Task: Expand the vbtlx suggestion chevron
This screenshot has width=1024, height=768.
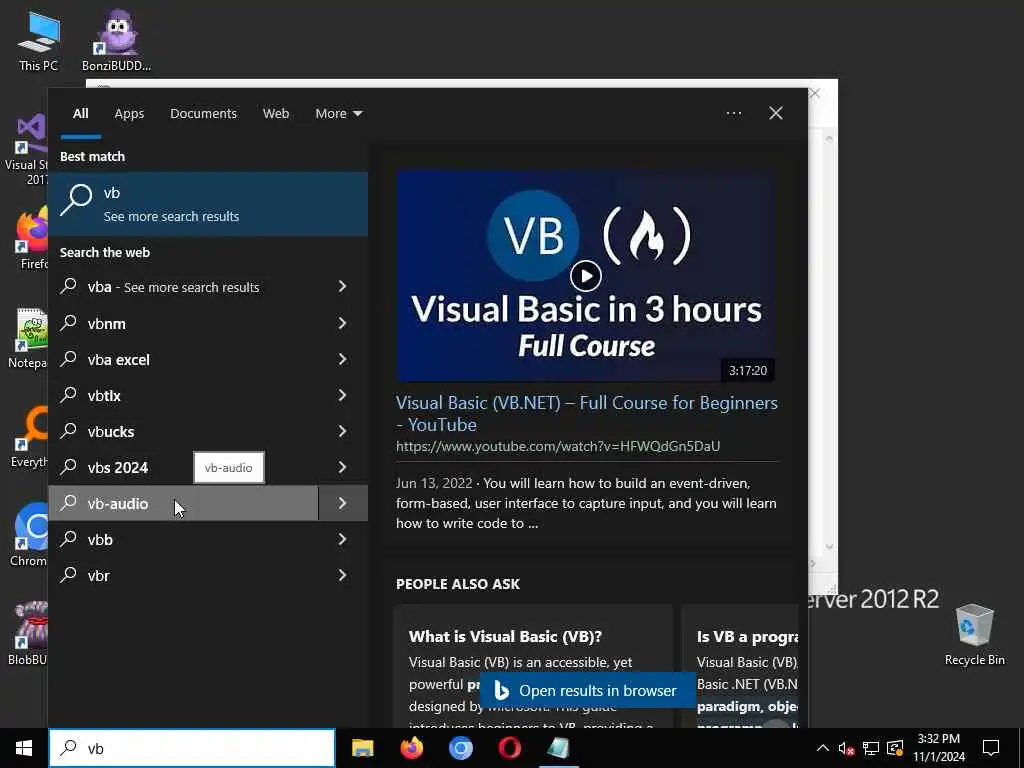Action: click(x=343, y=395)
